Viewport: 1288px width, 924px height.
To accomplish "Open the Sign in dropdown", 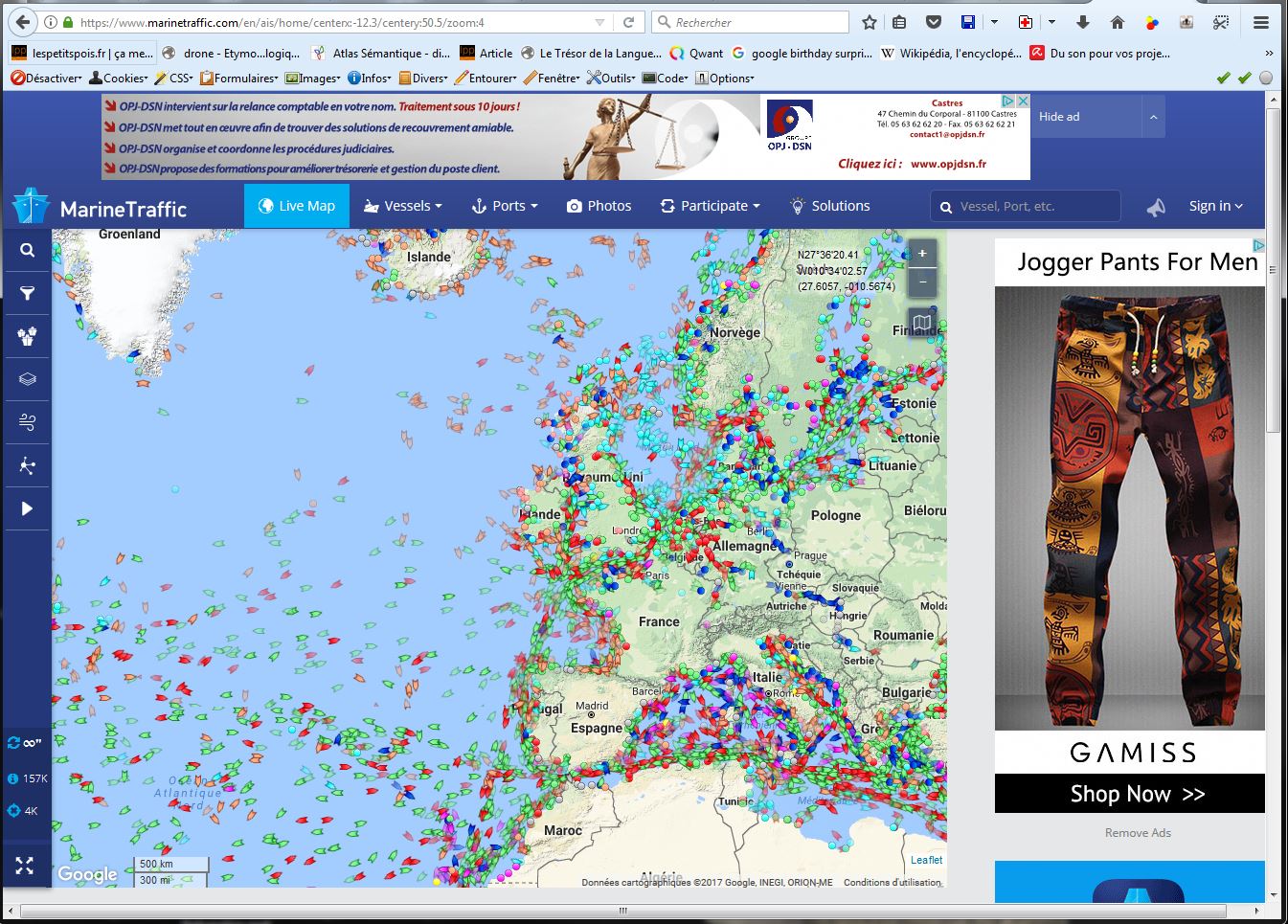I will coord(1215,206).
